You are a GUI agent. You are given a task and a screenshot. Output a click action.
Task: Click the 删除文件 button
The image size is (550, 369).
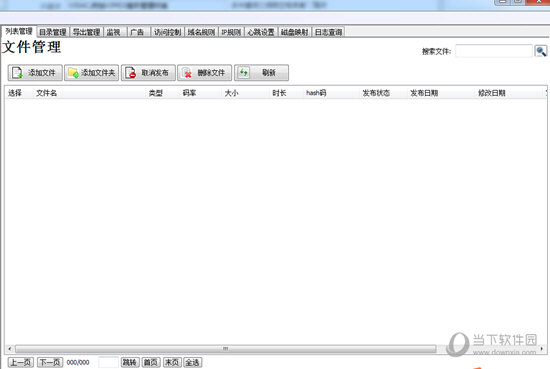[205, 73]
